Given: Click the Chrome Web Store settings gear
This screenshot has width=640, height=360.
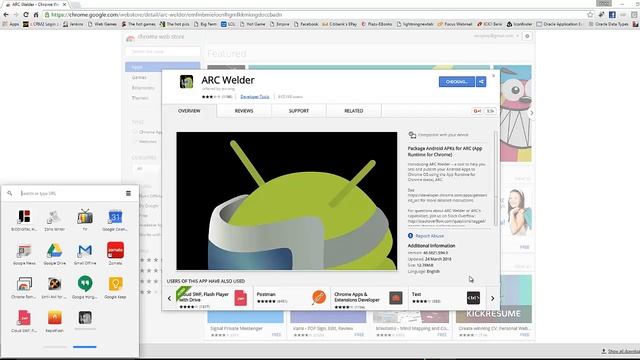Looking at the screenshot, I should 527,36.
